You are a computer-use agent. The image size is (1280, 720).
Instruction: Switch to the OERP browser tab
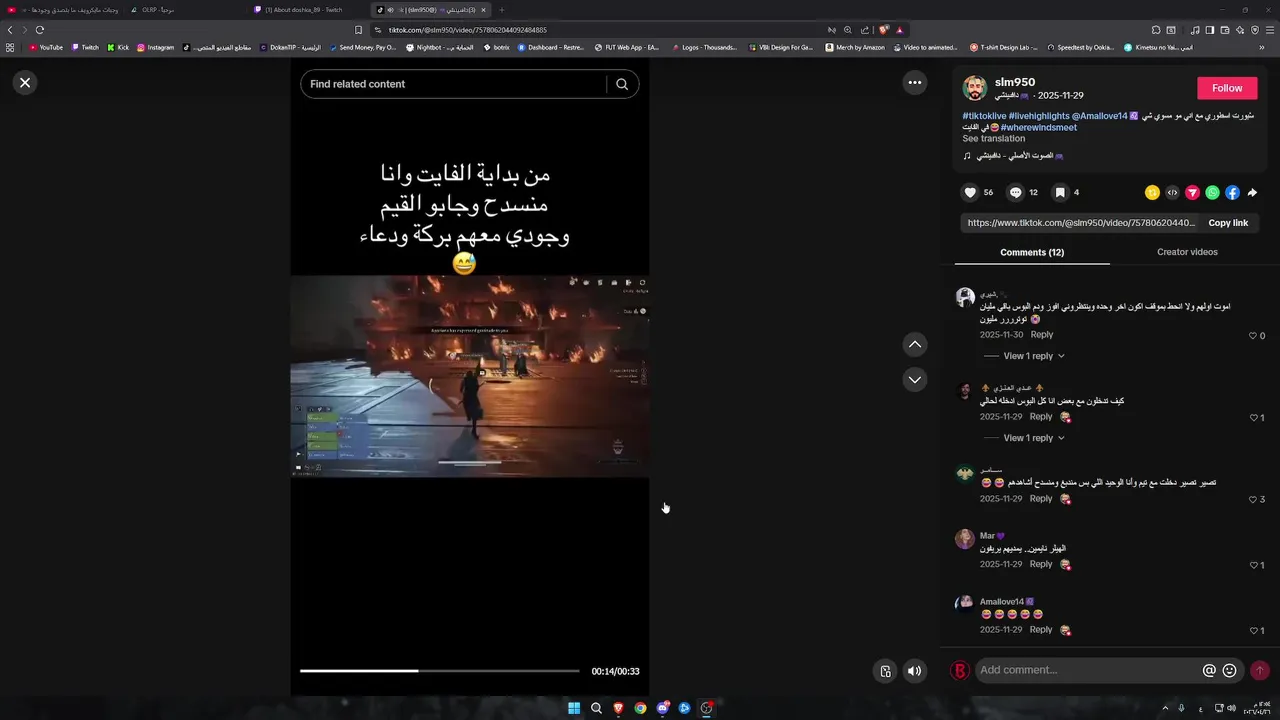pos(158,10)
